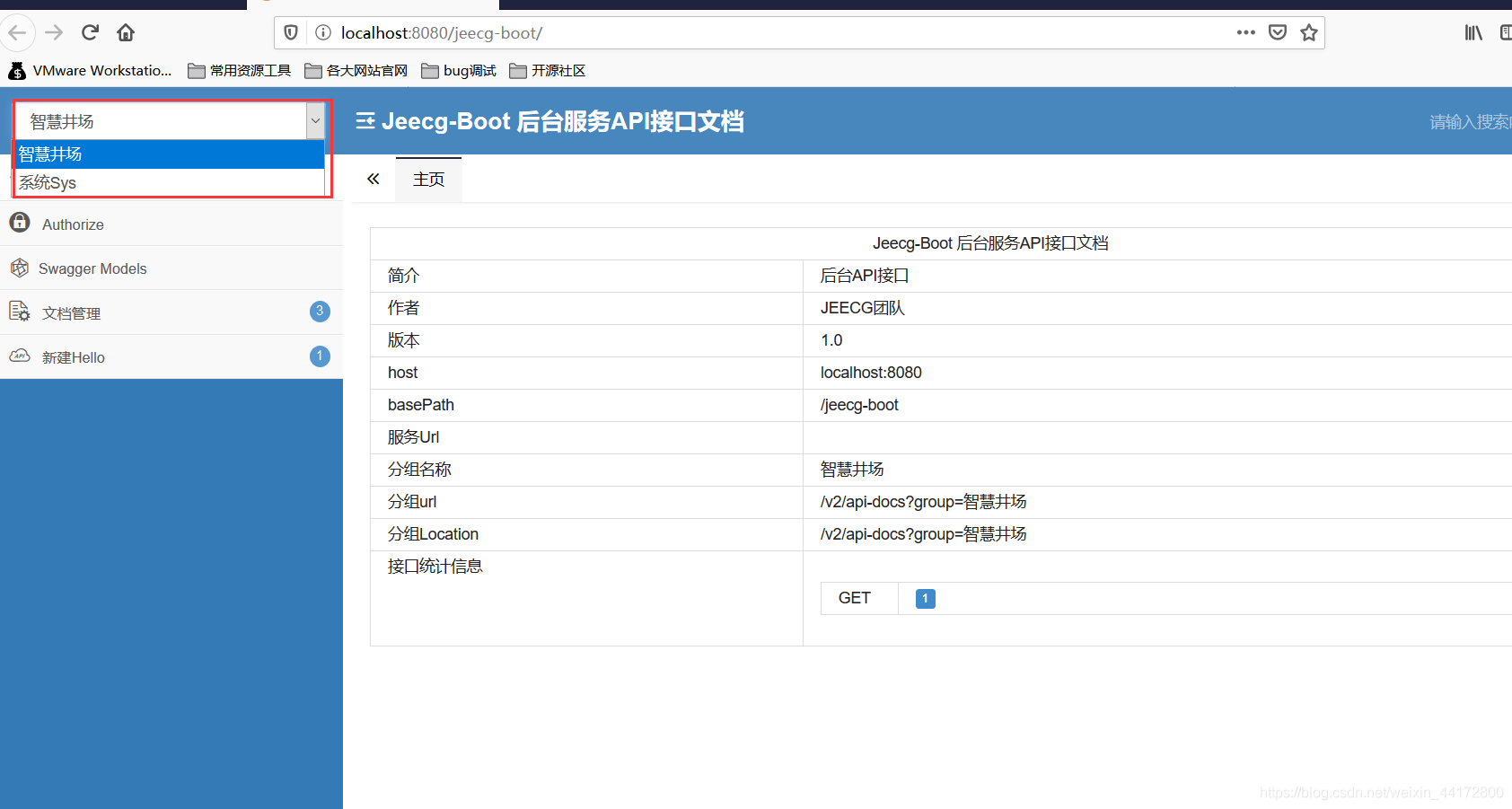Screen dimensions: 1512x809
Task: Select 智慧井场 option in dropdown list
Action: point(169,154)
